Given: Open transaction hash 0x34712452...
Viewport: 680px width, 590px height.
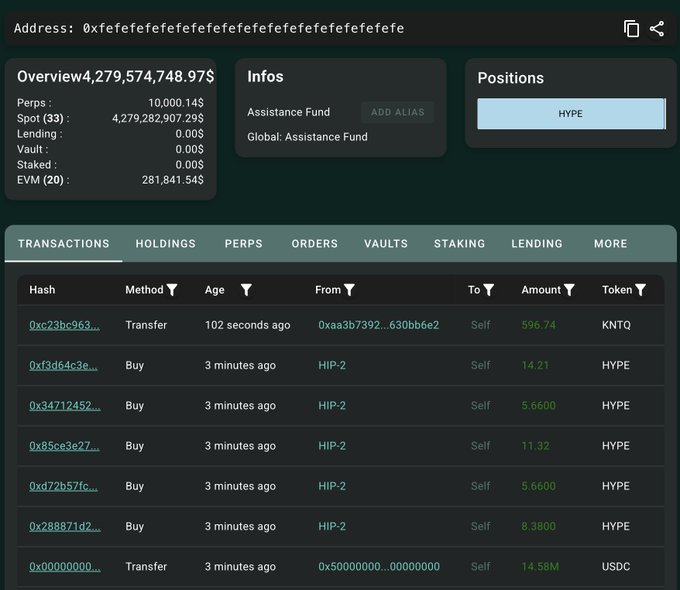Looking at the screenshot, I should pos(65,406).
